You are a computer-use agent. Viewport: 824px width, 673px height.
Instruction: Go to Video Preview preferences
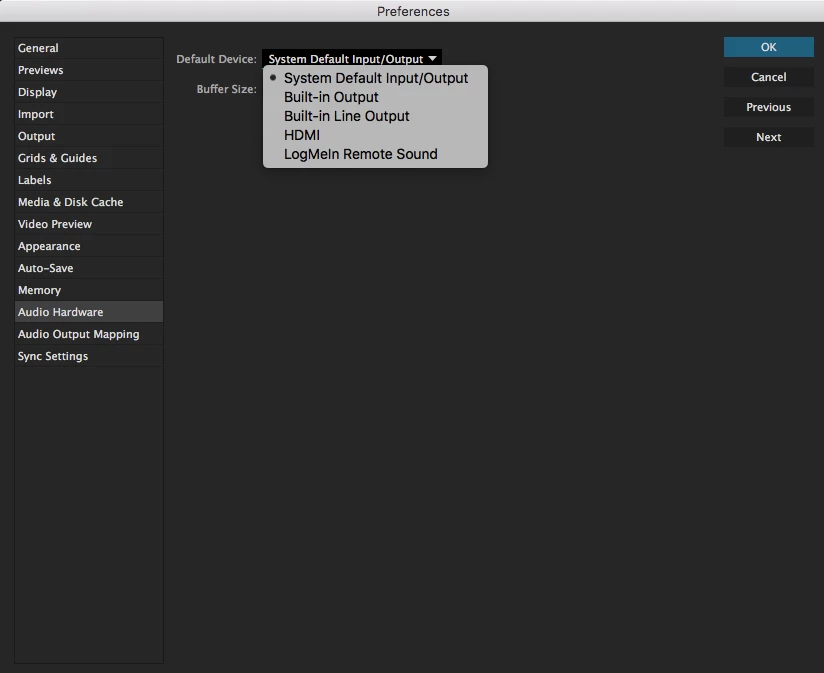tap(89, 224)
